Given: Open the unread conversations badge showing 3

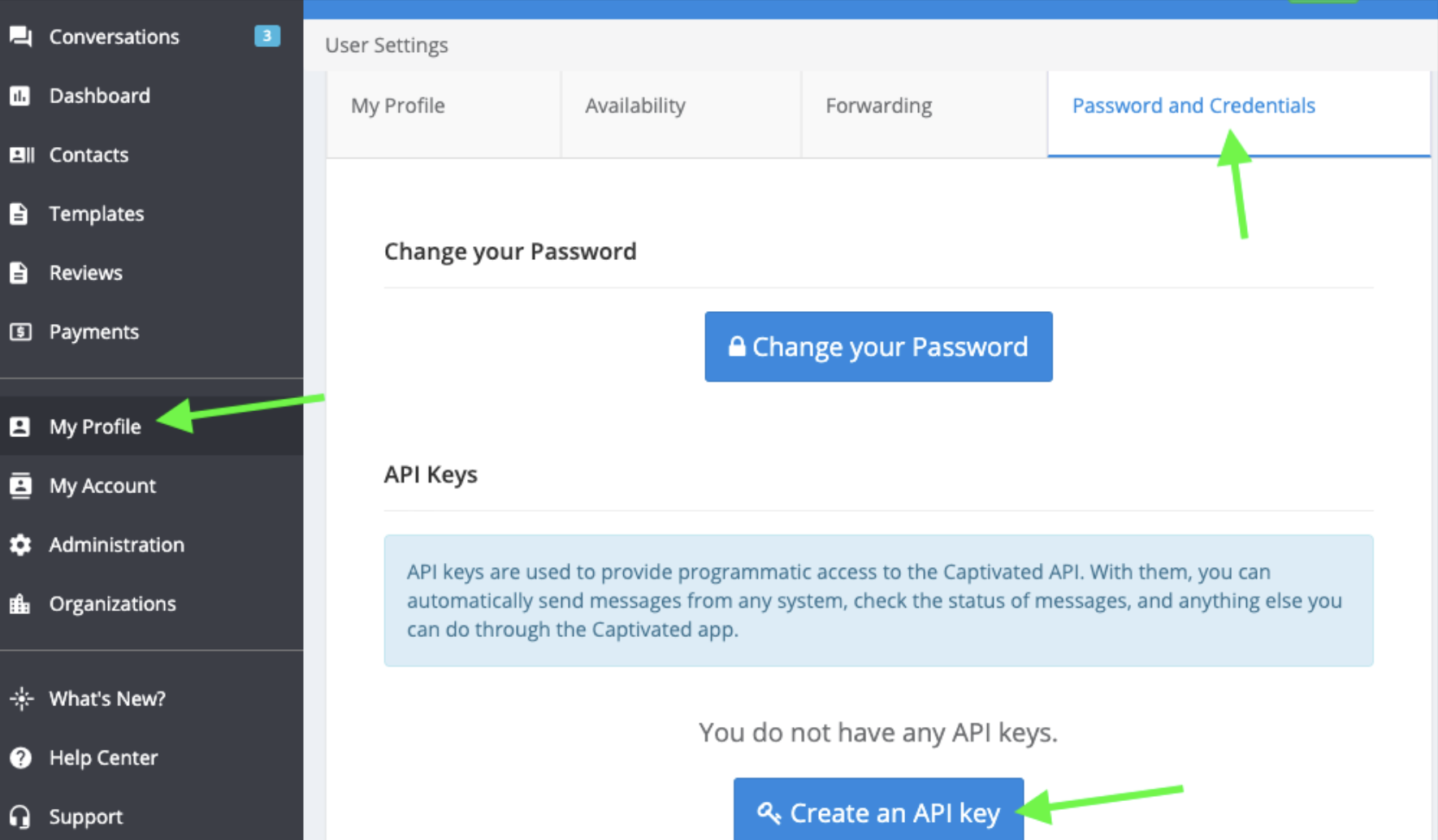Looking at the screenshot, I should (266, 36).
